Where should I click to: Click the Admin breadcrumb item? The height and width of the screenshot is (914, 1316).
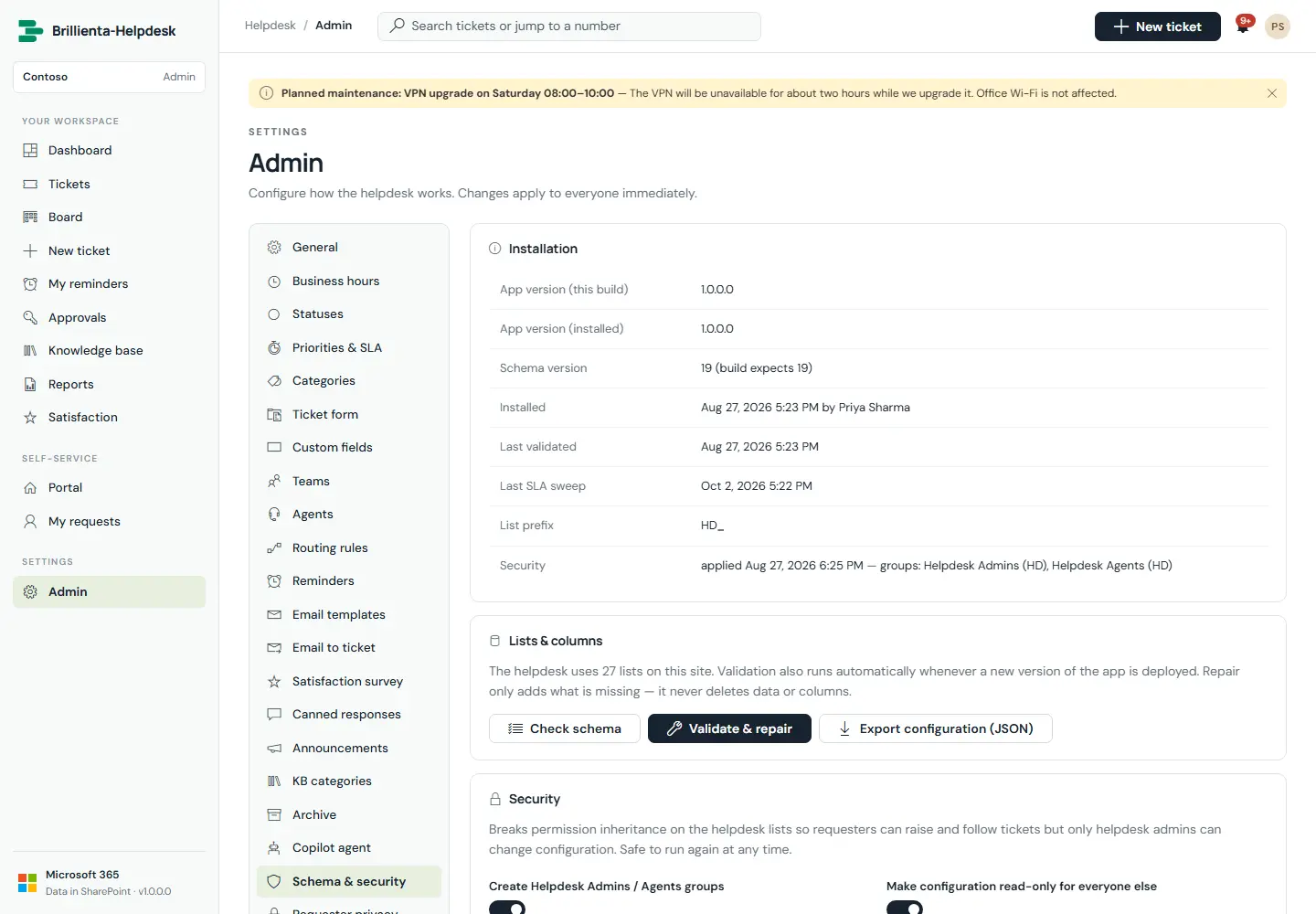[334, 26]
